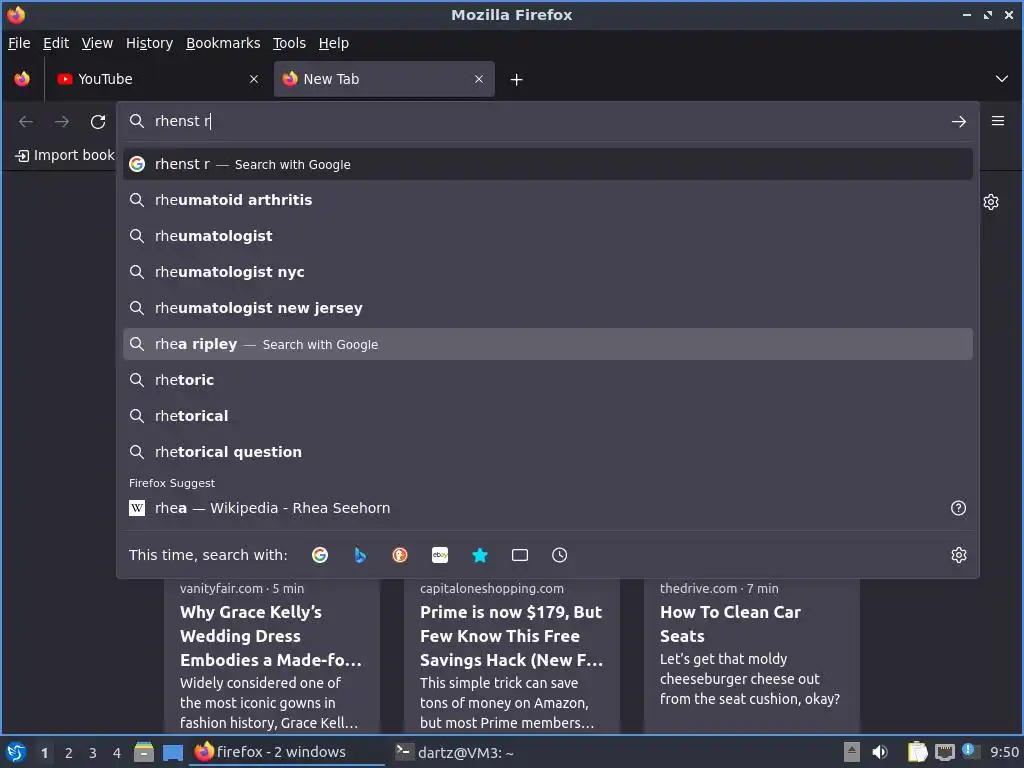Click the Go arrow in address bar
This screenshot has width=1024, height=768.
(x=959, y=121)
